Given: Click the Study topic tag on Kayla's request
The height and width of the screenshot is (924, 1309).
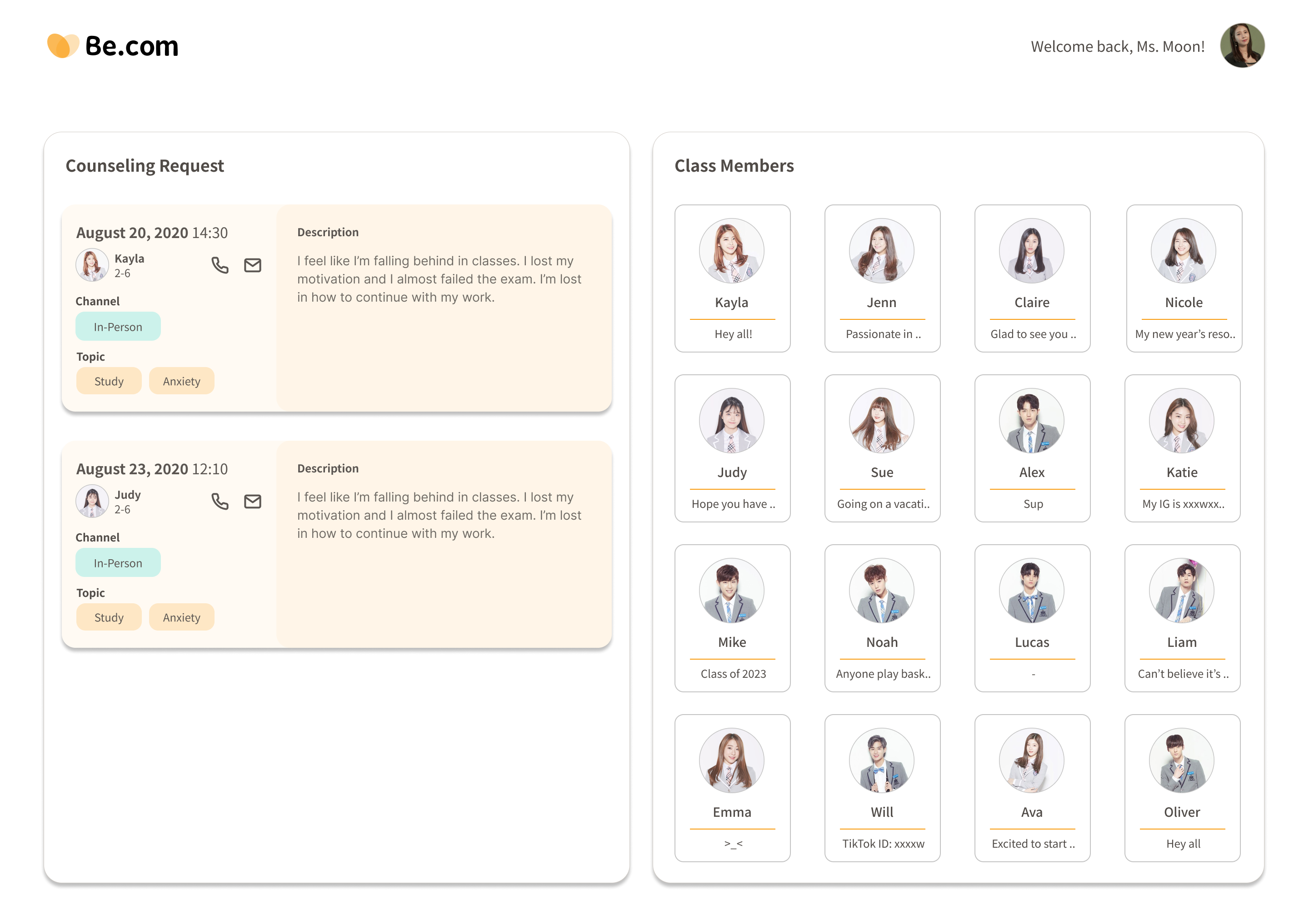Looking at the screenshot, I should (x=109, y=381).
